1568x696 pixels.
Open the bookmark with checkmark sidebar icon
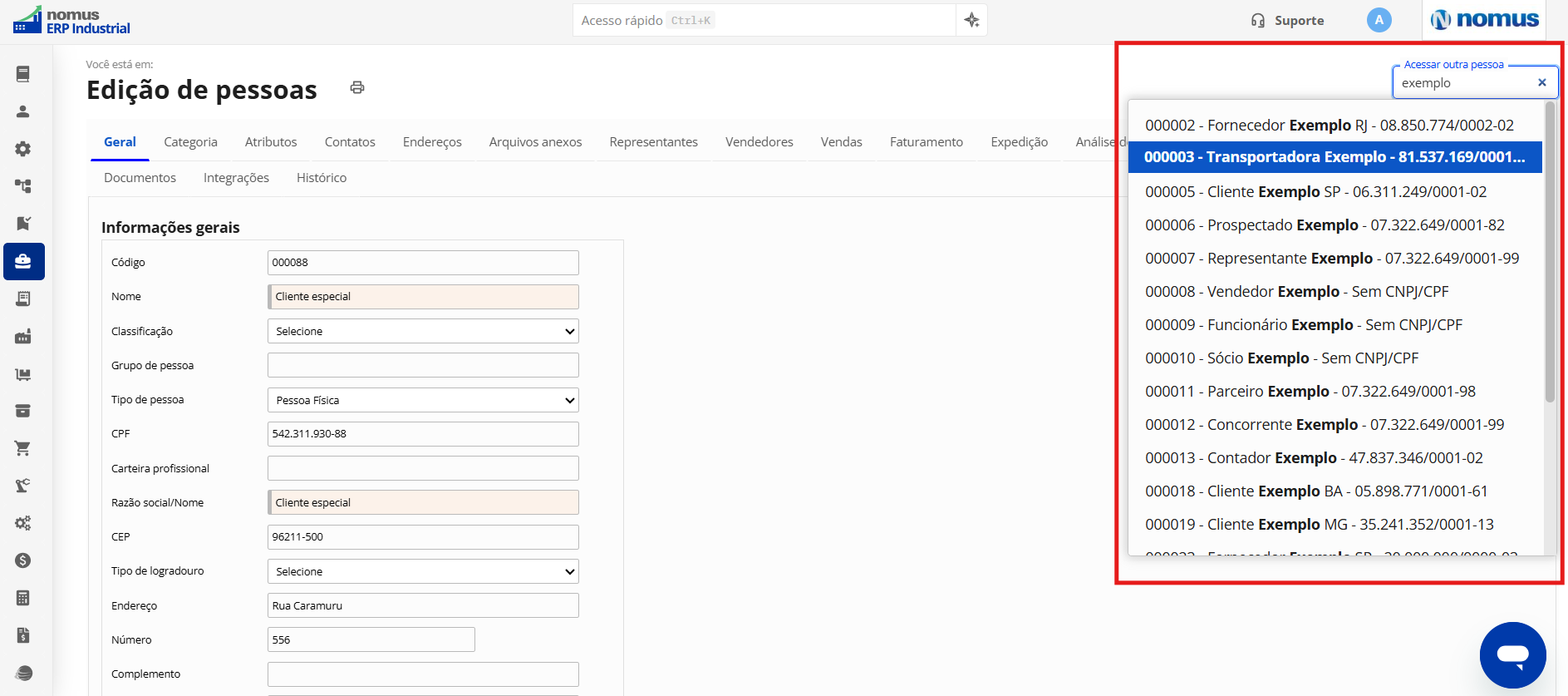(23, 224)
